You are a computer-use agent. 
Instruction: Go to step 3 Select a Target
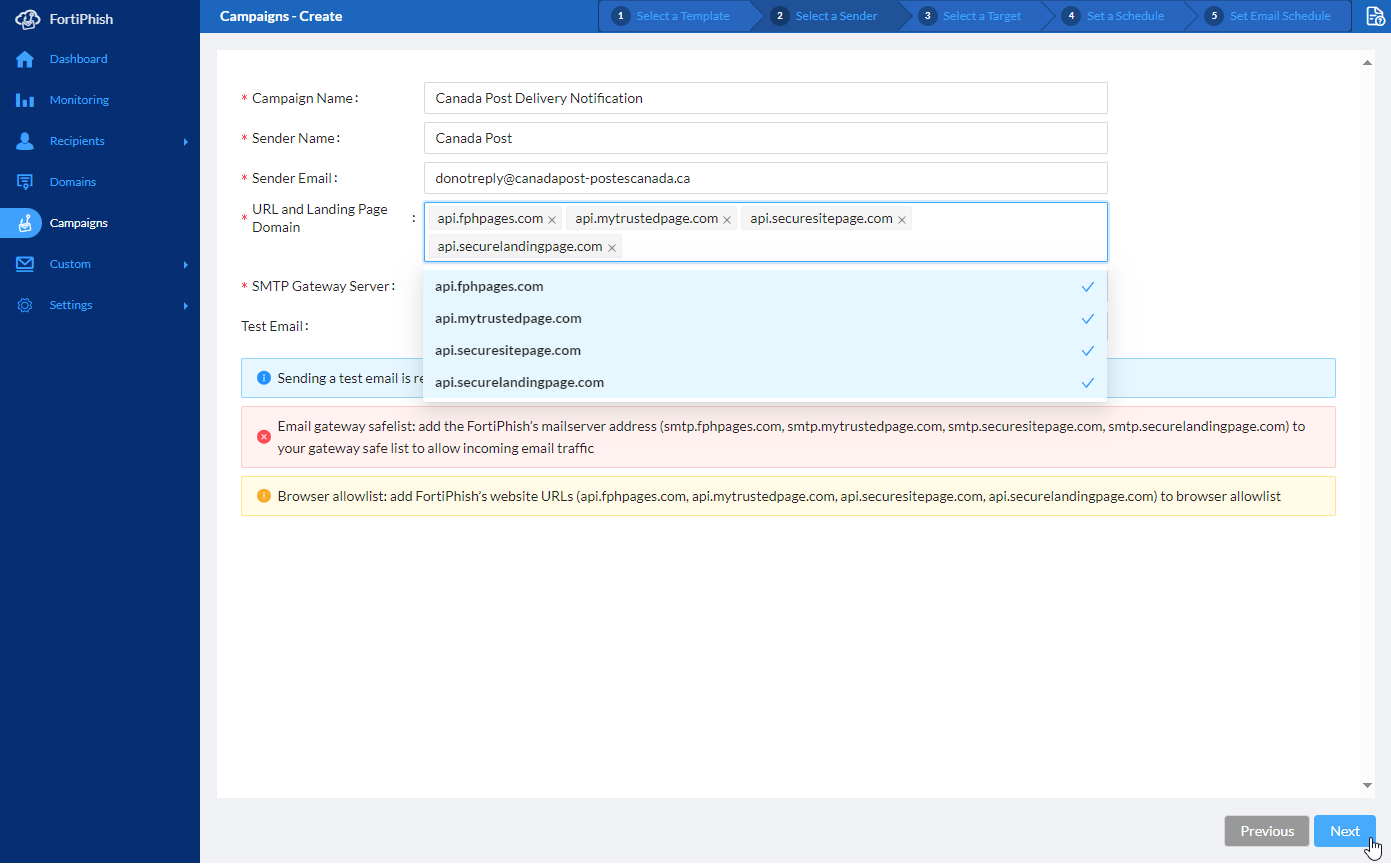click(x=972, y=16)
